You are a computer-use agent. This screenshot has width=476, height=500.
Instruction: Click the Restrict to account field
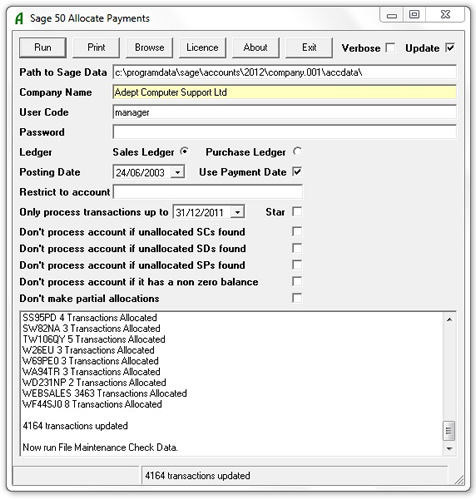tap(208, 192)
